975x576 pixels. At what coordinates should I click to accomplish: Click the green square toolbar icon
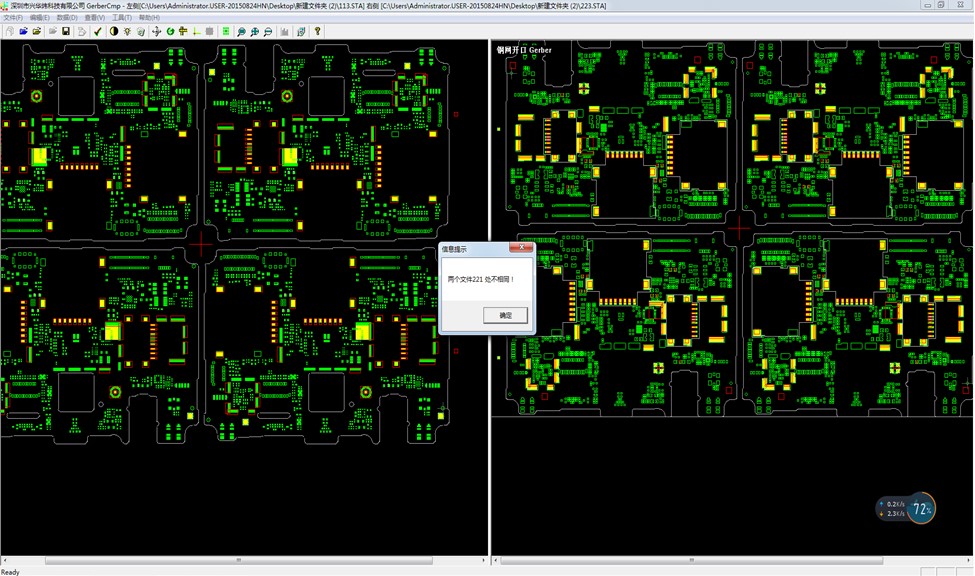226,31
